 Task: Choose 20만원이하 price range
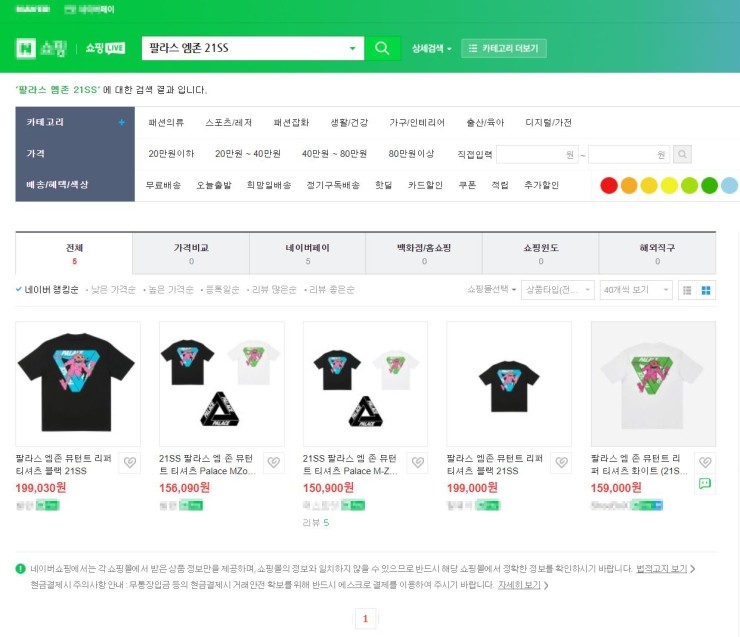(x=171, y=154)
